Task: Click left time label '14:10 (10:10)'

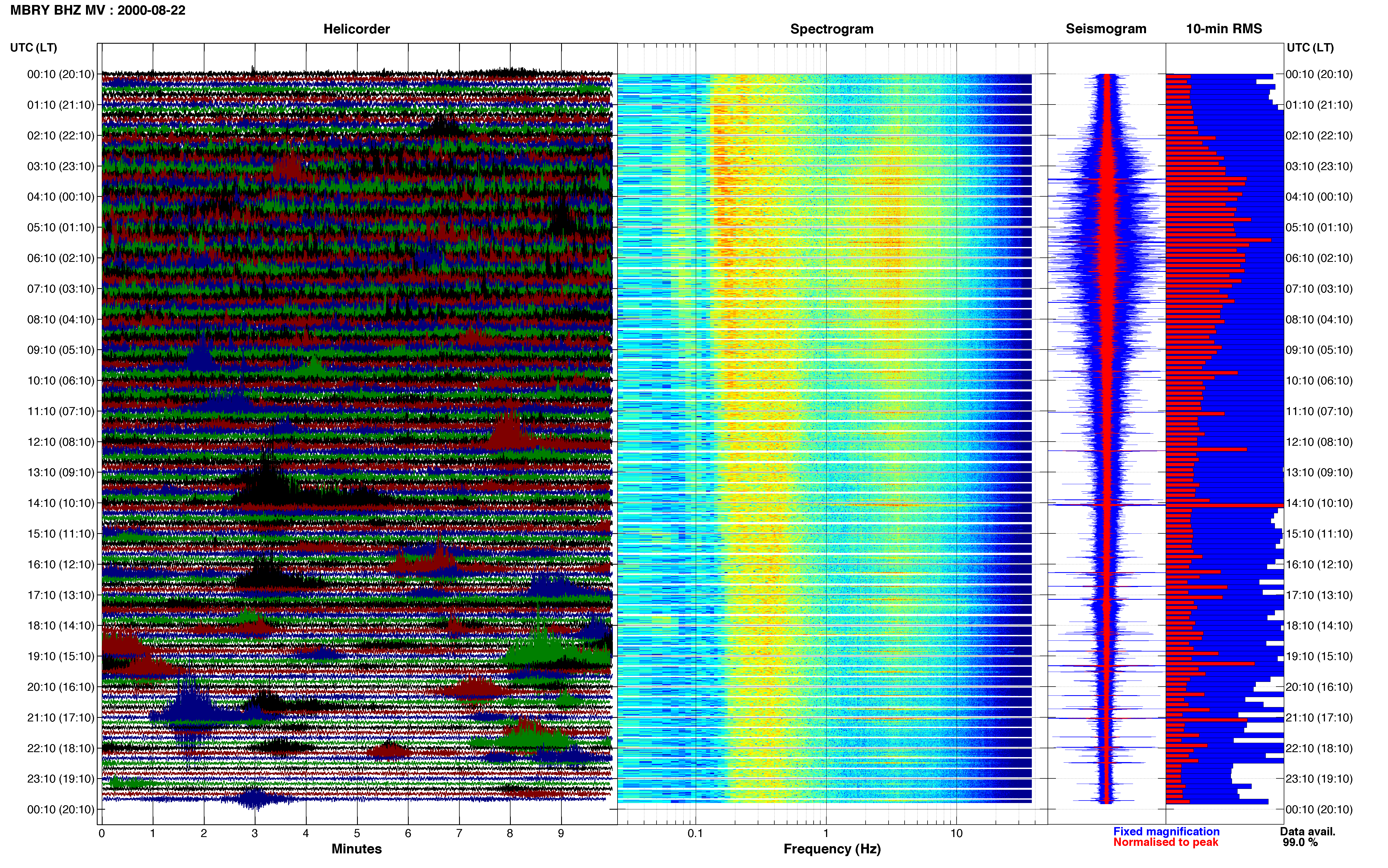Action: pyautogui.click(x=61, y=504)
